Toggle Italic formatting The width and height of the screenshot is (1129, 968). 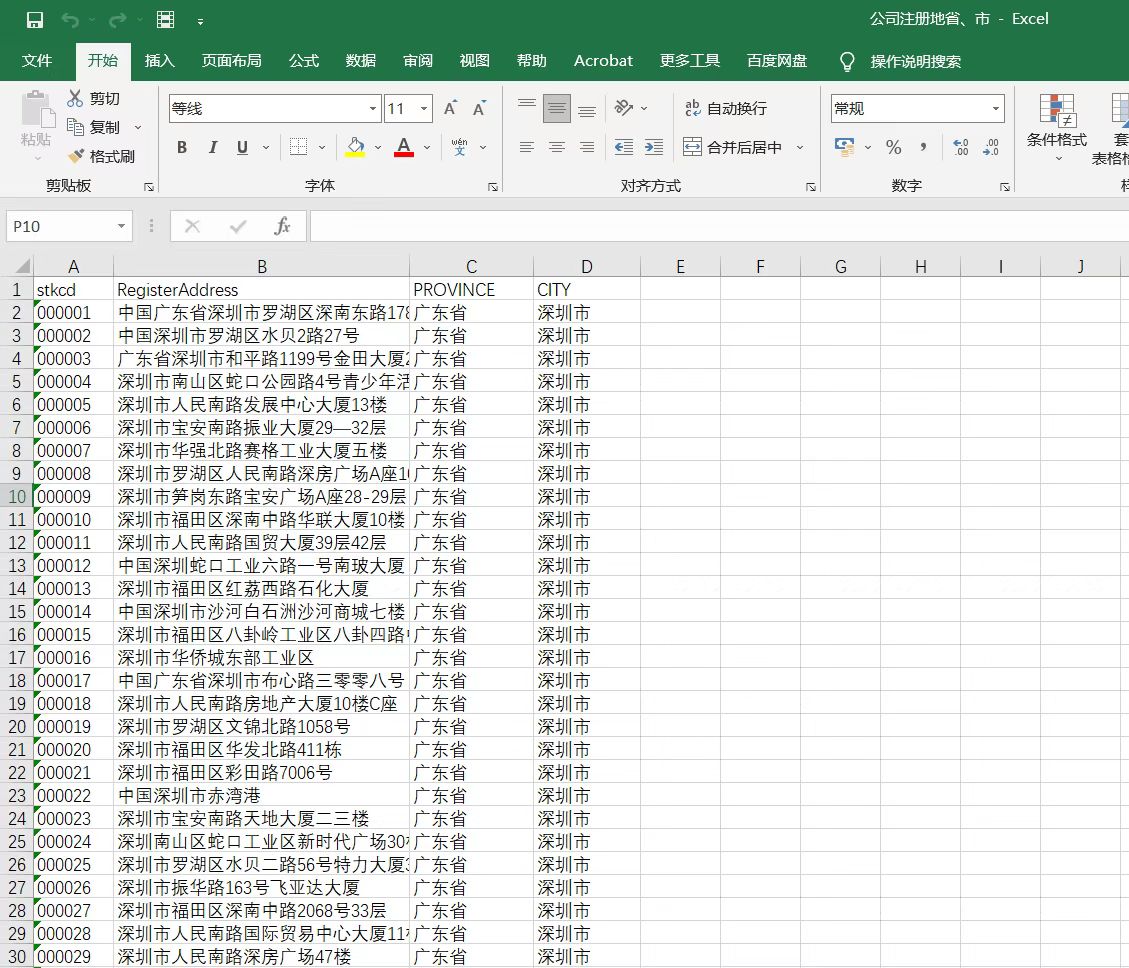(x=212, y=147)
